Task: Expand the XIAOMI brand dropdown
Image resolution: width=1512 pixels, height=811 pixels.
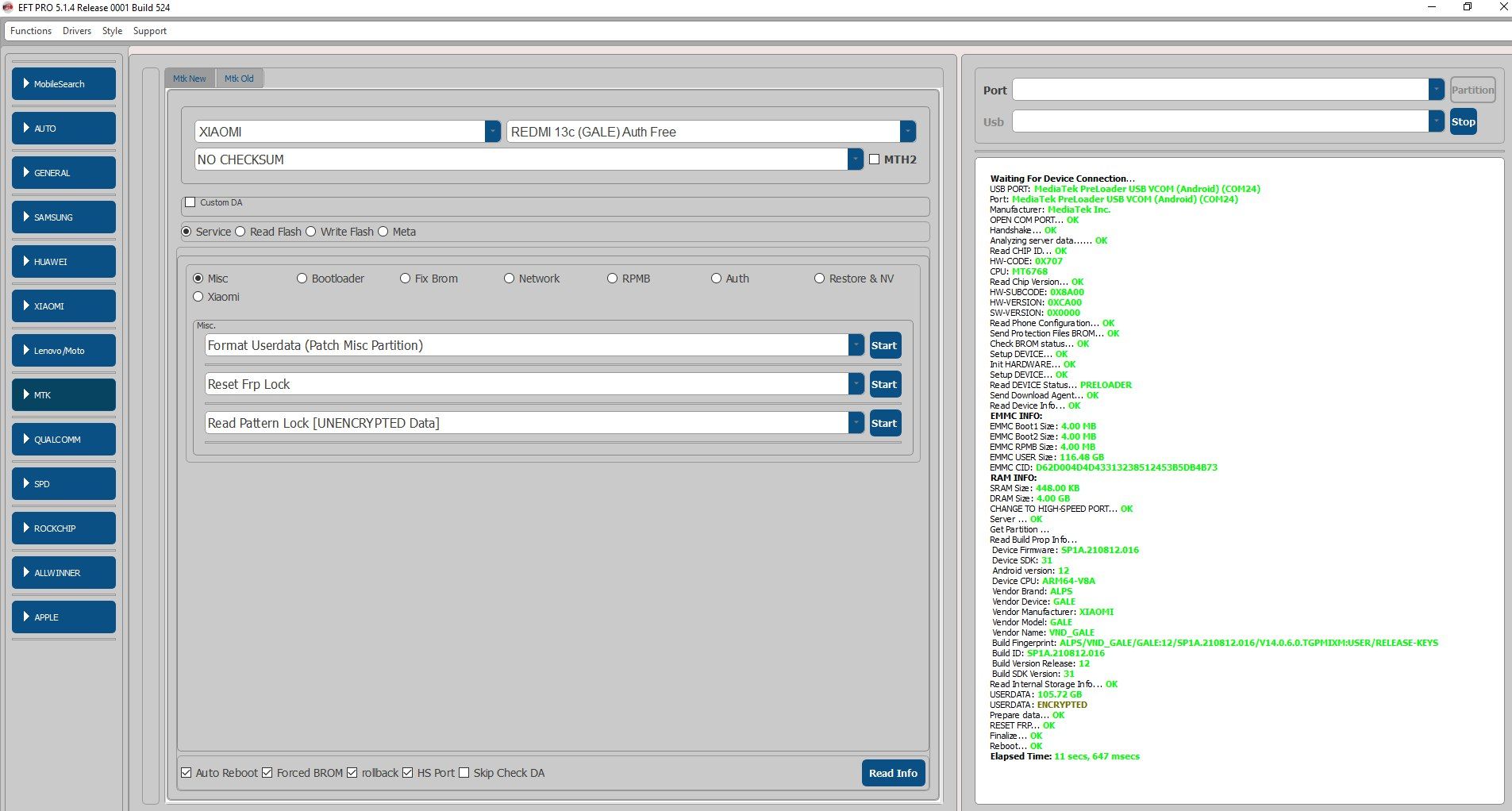Action: [x=492, y=132]
